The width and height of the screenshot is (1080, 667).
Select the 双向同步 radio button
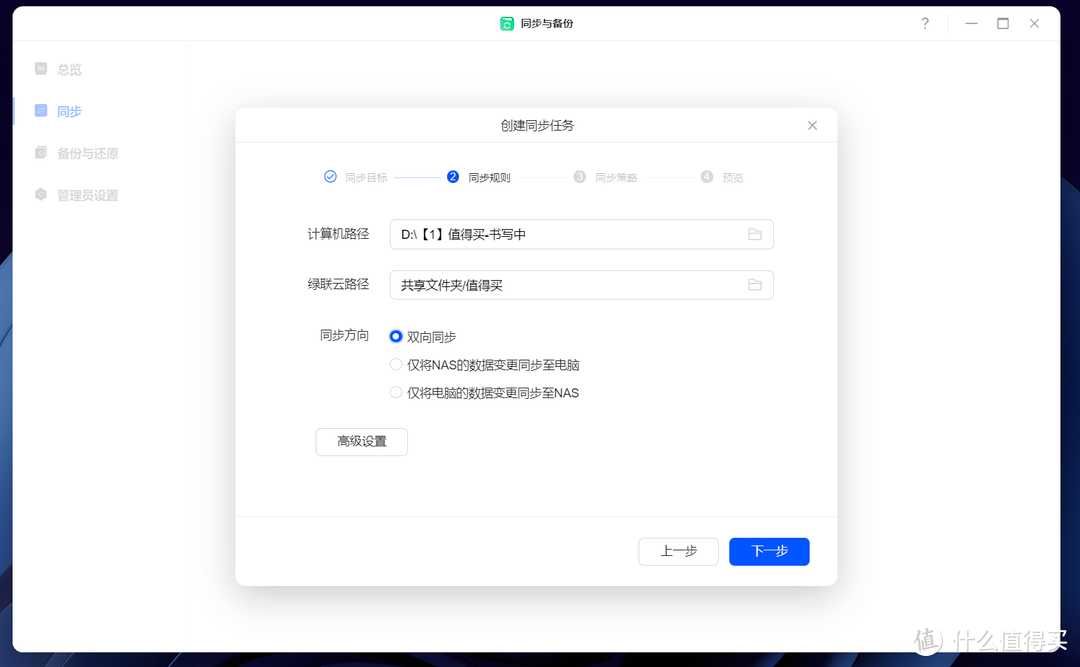click(x=396, y=336)
